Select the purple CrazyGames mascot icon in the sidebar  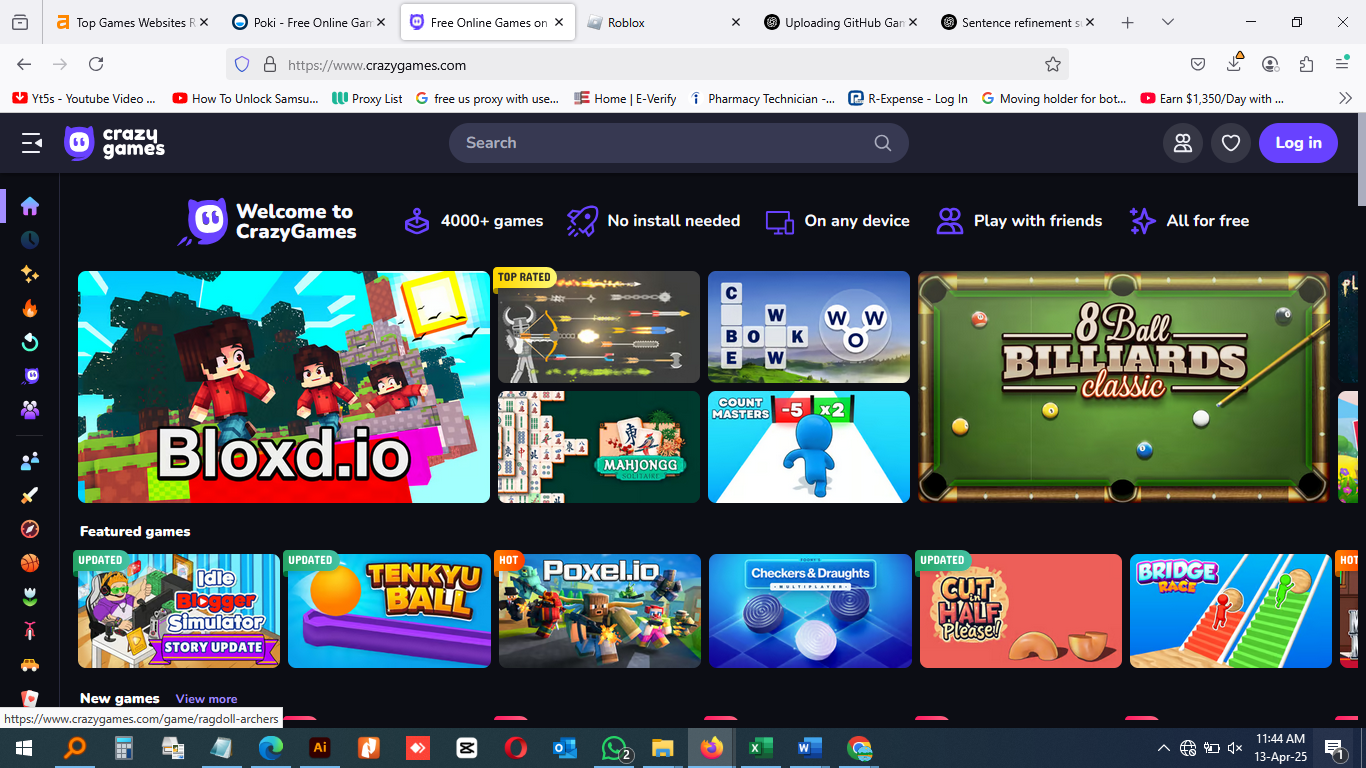(x=30, y=376)
